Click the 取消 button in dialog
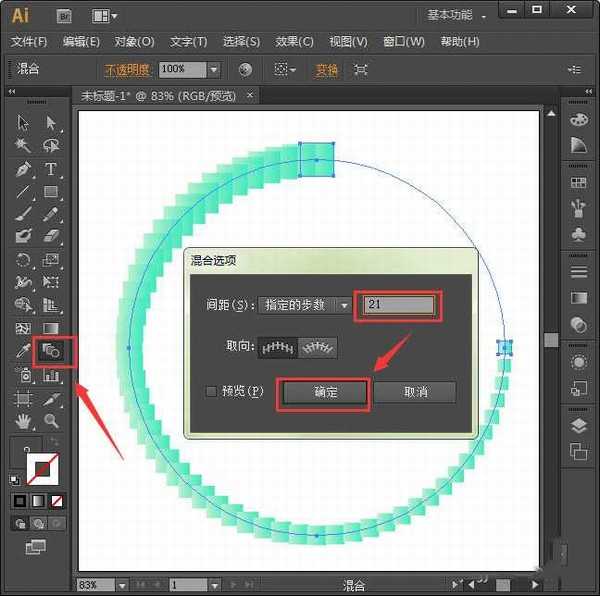The width and height of the screenshot is (600, 596). pos(416,392)
